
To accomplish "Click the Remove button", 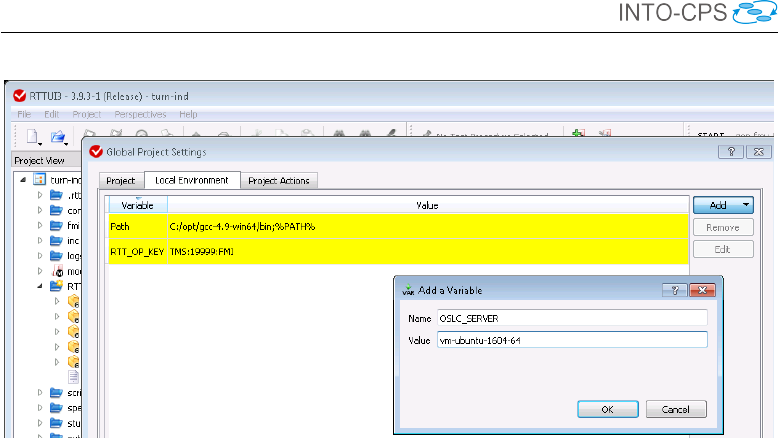I will click(723, 227).
